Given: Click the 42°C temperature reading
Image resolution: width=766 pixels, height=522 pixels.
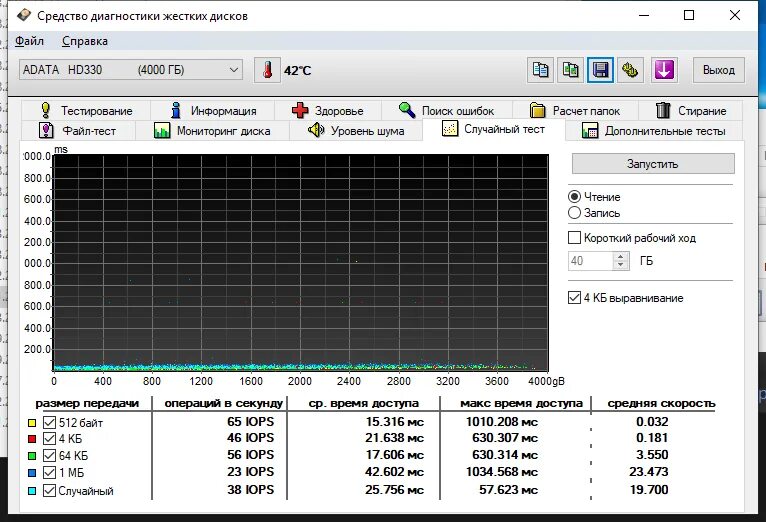Looking at the screenshot, I should click(298, 70).
